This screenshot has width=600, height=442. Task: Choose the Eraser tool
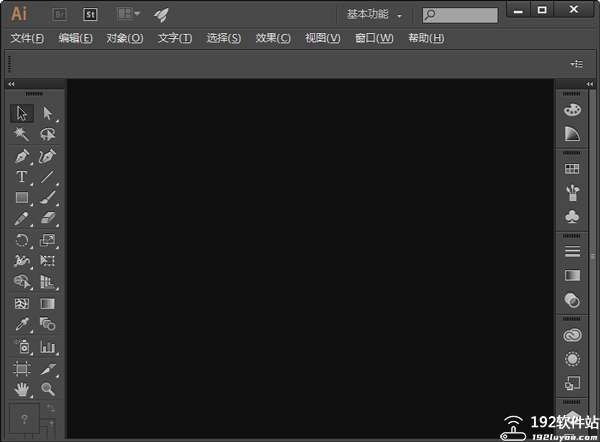coord(47,219)
